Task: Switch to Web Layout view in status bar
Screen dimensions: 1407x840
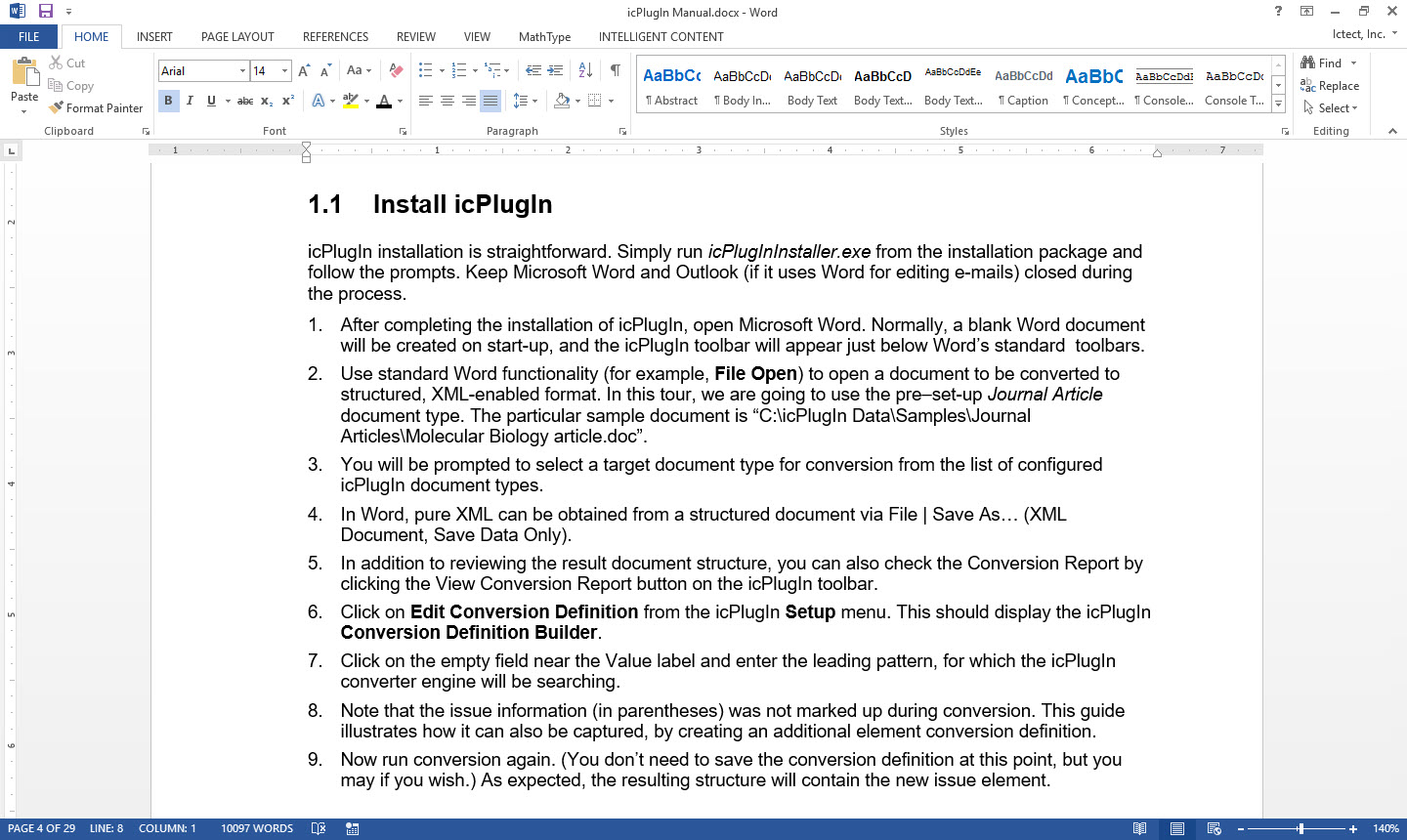Action: tap(1214, 828)
